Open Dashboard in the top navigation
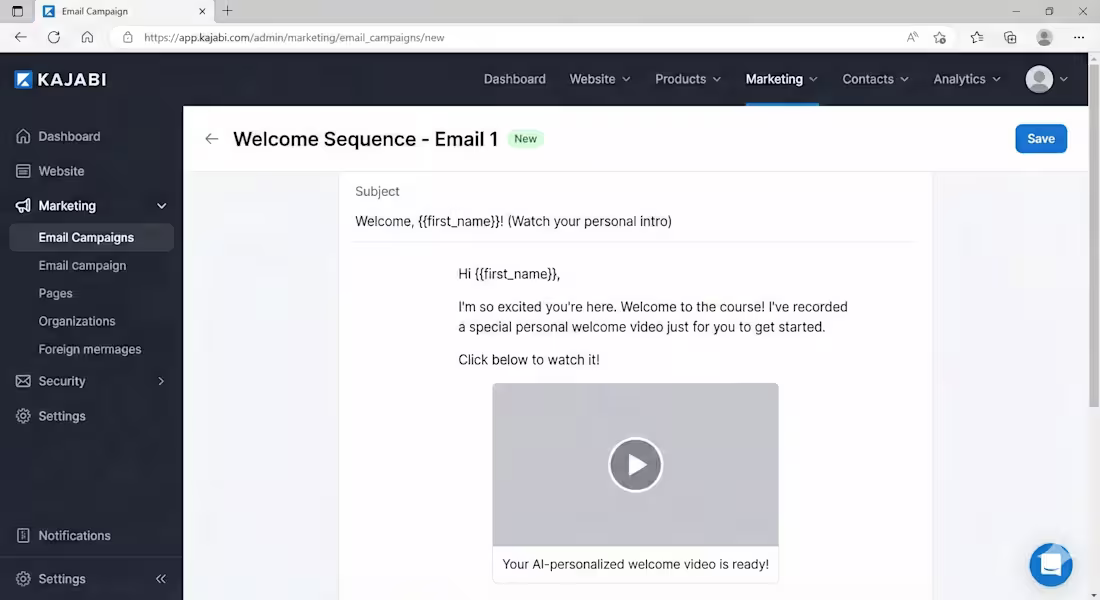Image resolution: width=1100 pixels, height=600 pixels. 514,79
